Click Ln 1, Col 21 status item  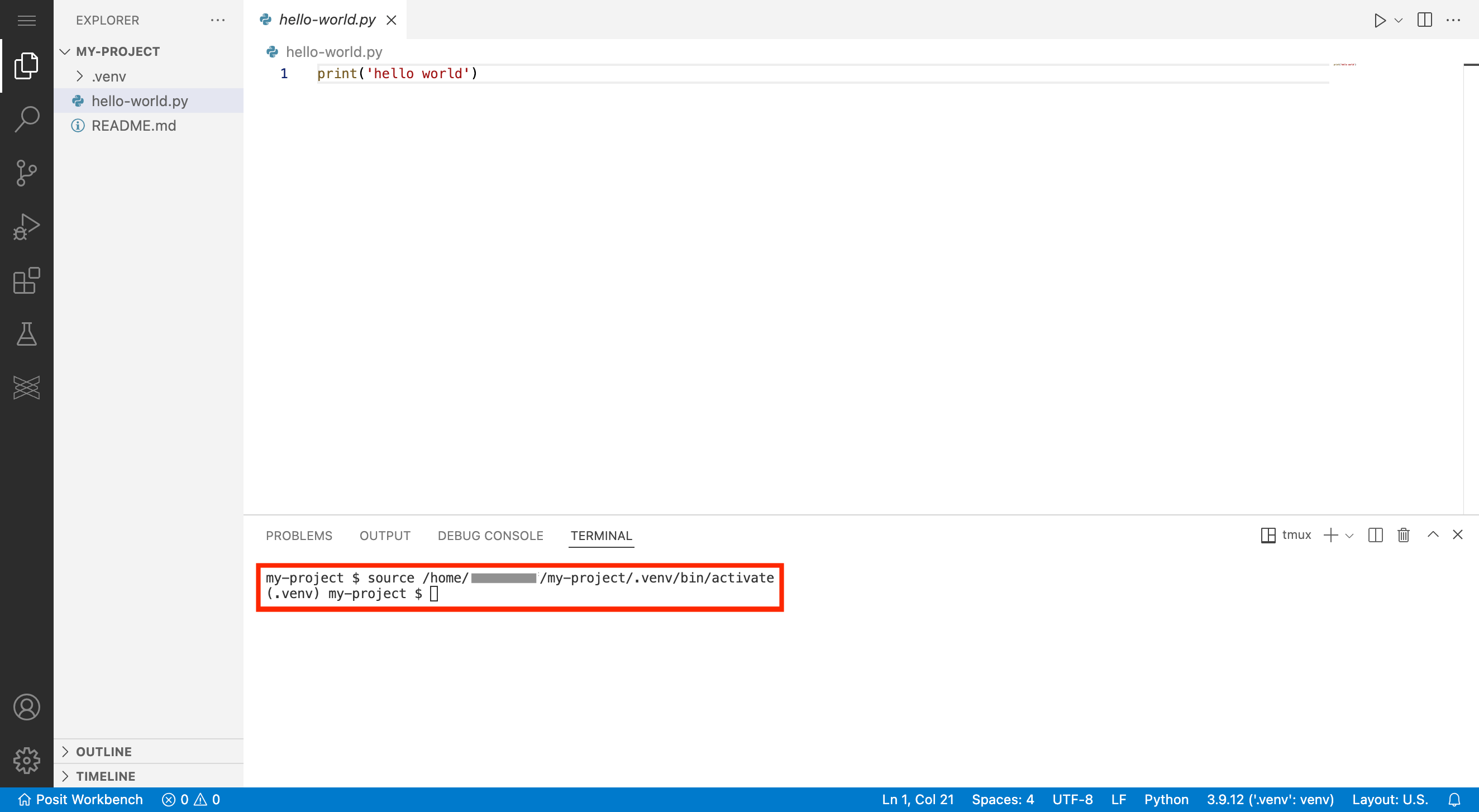tap(918, 800)
